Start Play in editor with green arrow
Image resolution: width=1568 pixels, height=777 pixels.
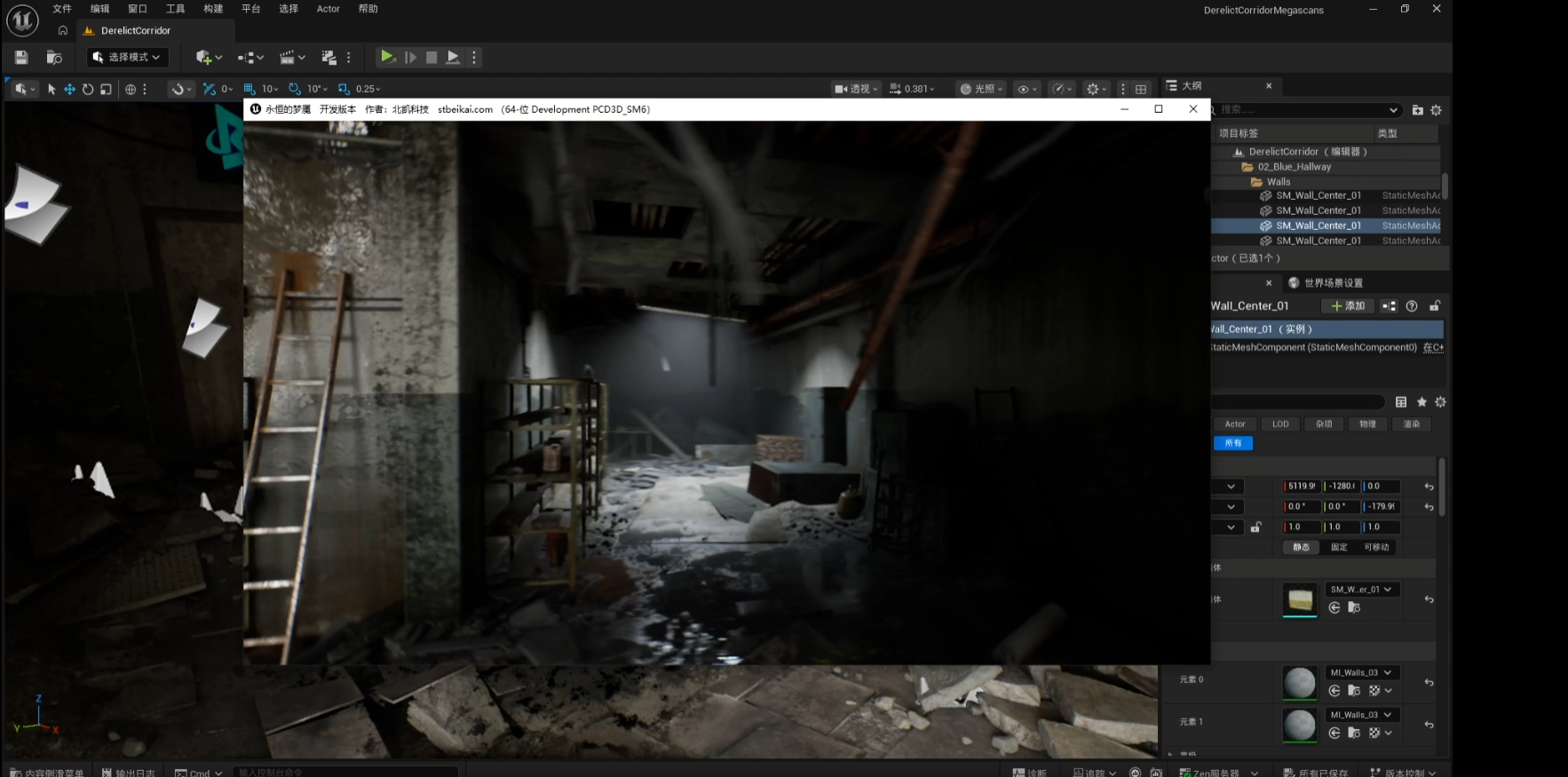[387, 57]
